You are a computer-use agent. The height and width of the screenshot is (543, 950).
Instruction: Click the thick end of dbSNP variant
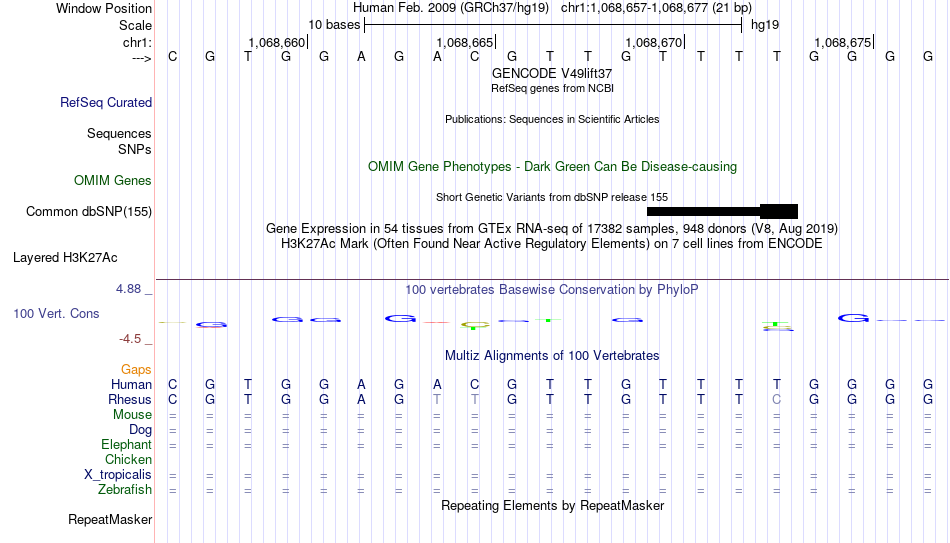tap(779, 212)
